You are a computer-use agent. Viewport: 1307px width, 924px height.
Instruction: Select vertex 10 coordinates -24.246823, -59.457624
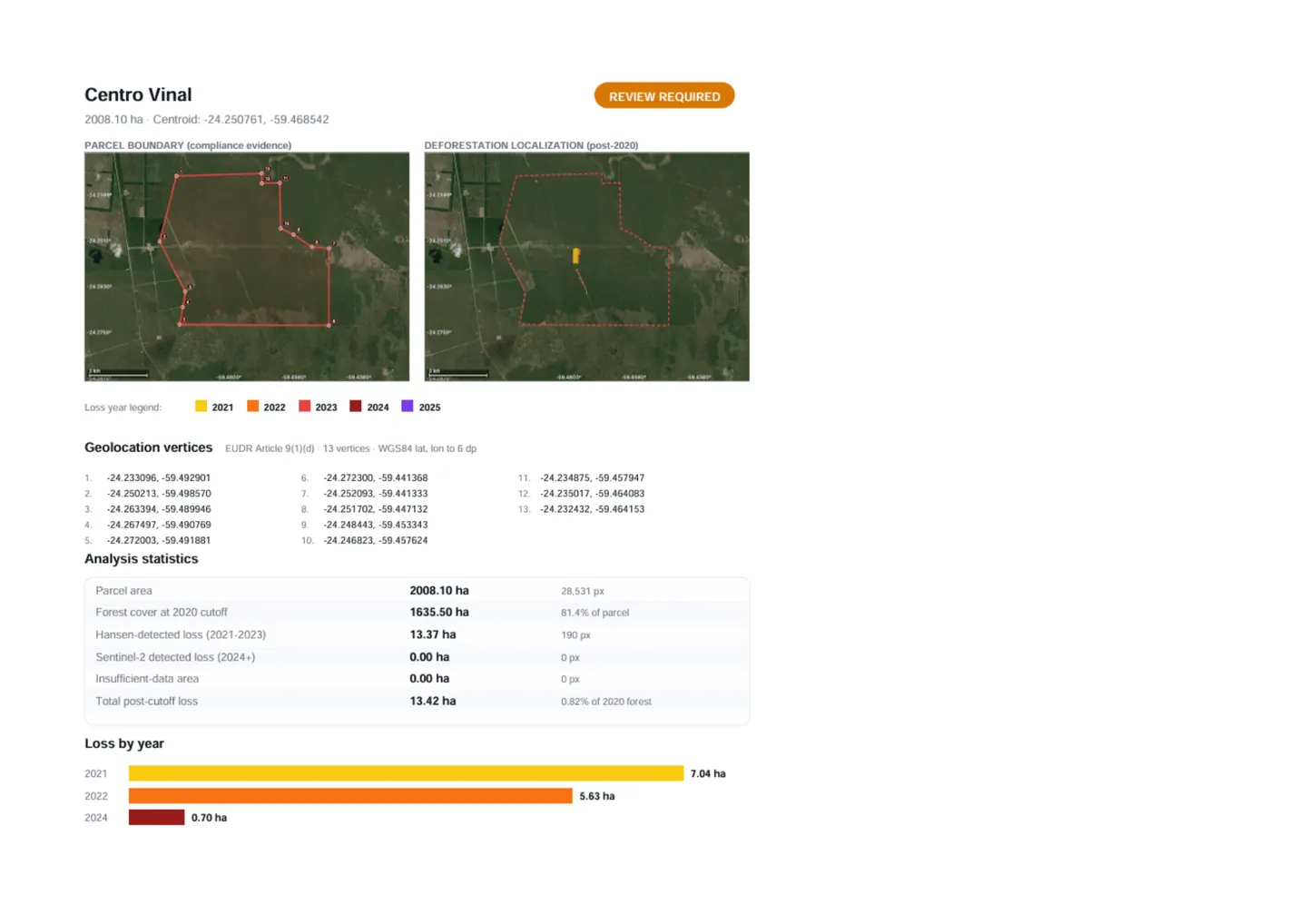tap(376, 540)
